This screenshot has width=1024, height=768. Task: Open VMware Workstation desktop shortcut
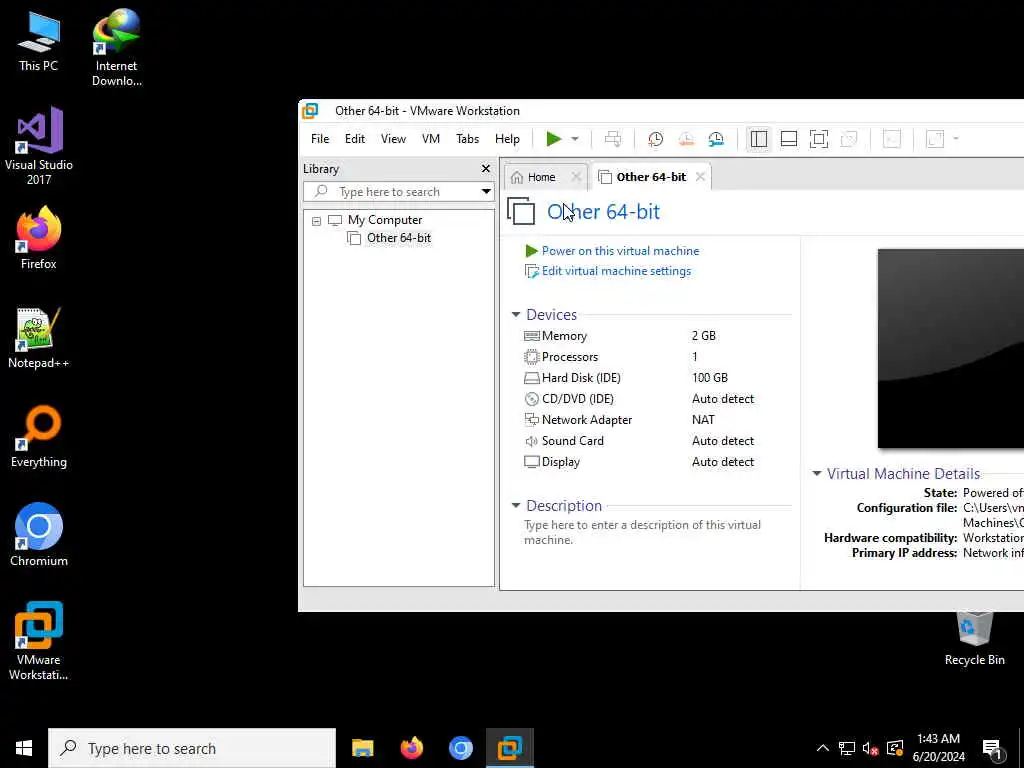39,641
